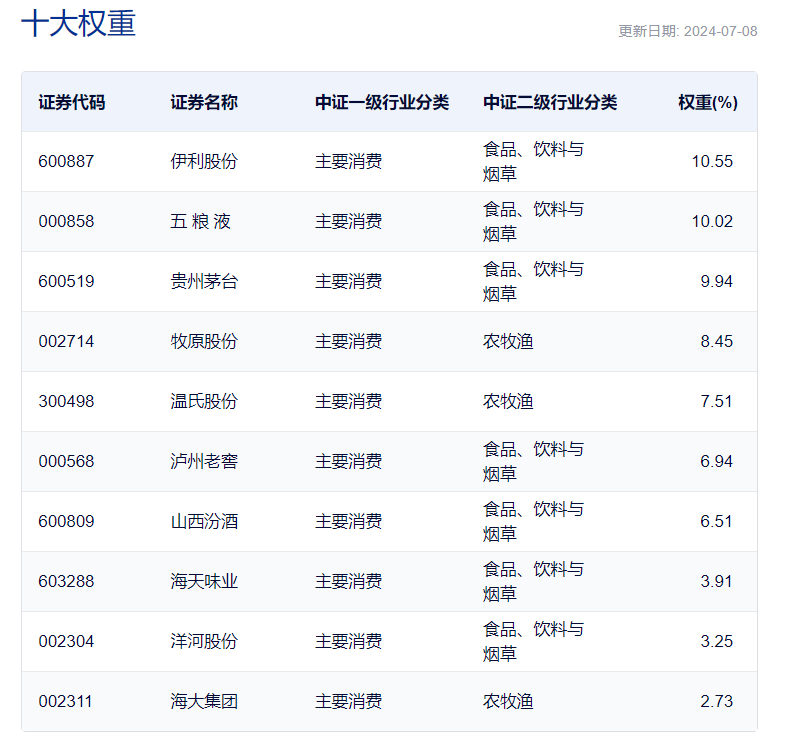The image size is (808, 750).
Task: Select the 牧原股份 row name
Action: 204,341
